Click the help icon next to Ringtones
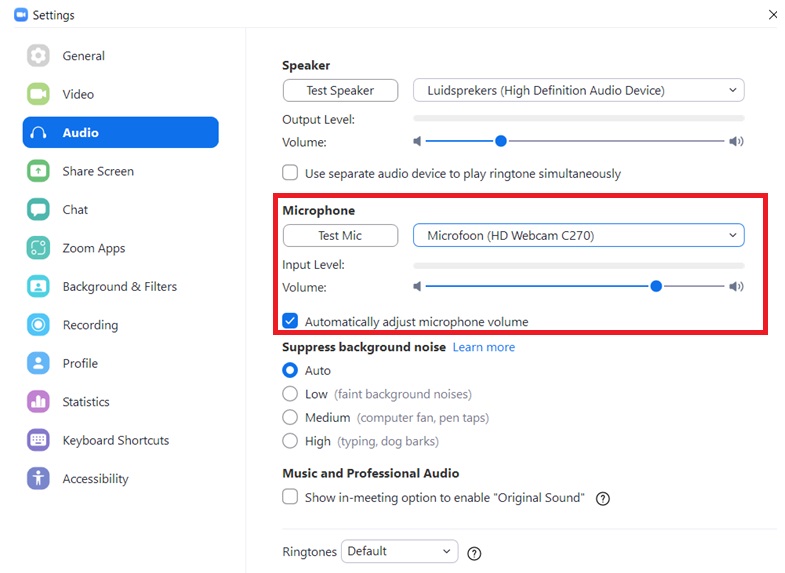785x573 pixels. click(475, 553)
